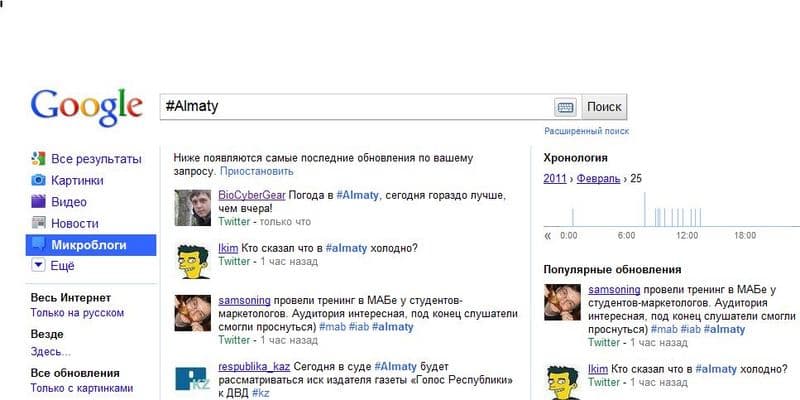Click the lone timeline bar near 0:00
Screen dimensions: 800x400
point(572,217)
